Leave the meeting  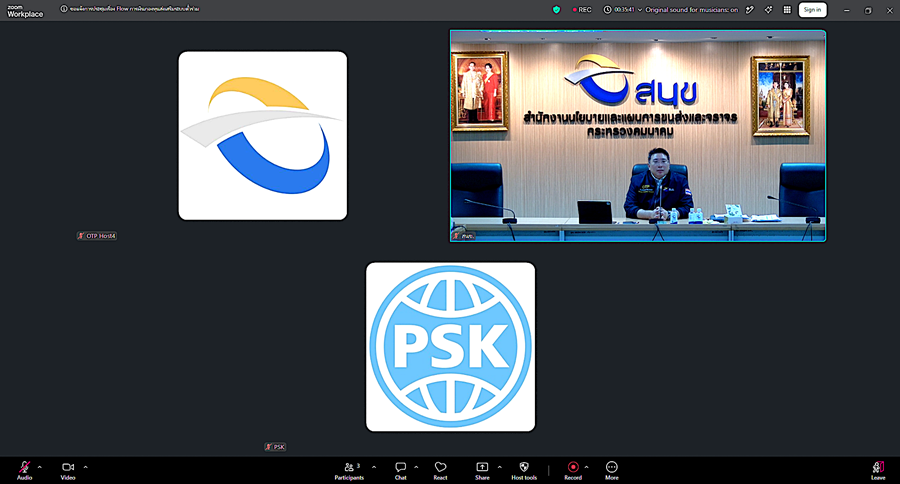878,470
